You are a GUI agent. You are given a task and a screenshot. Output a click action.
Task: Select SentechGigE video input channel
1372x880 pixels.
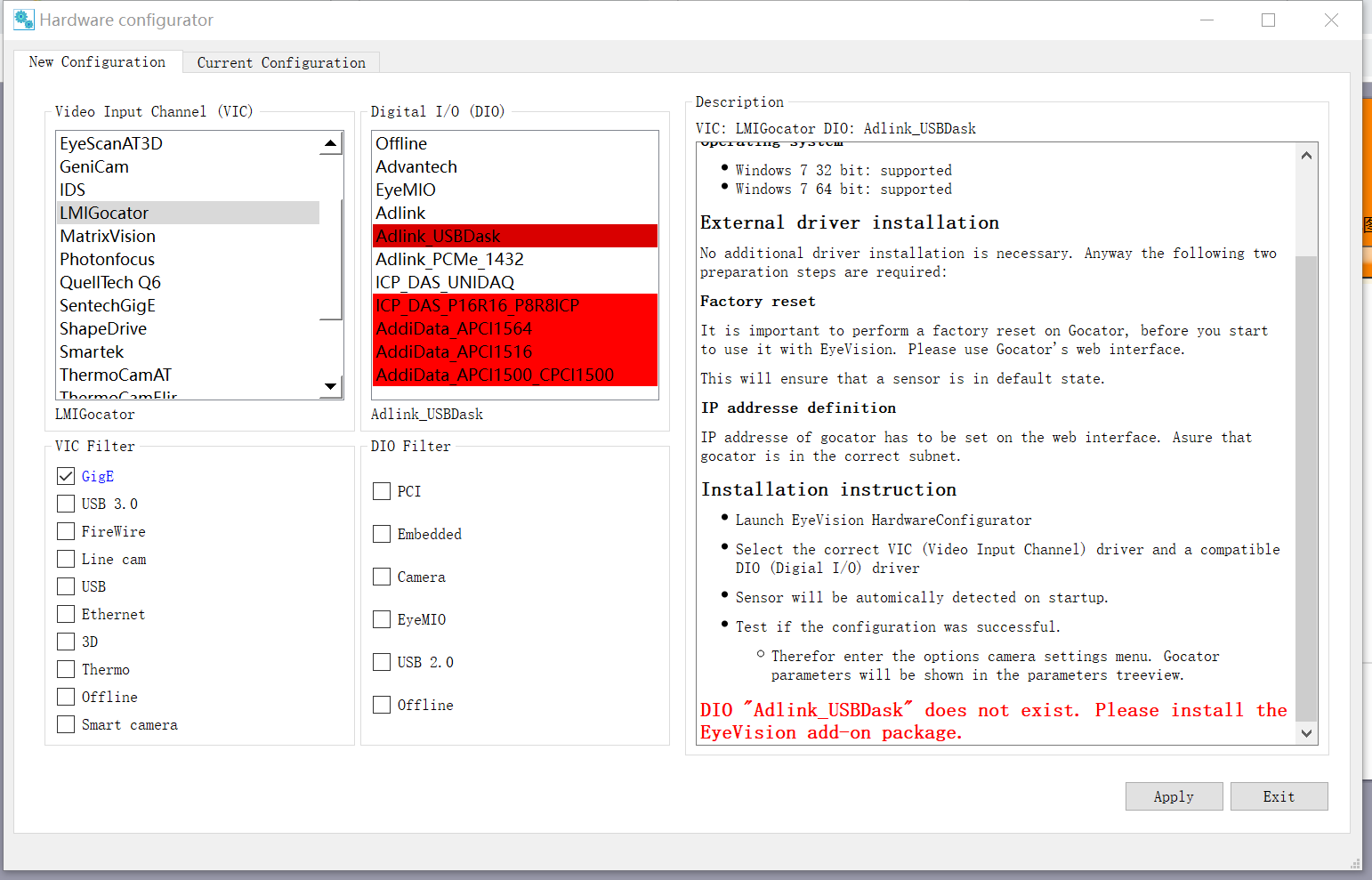tap(188, 305)
